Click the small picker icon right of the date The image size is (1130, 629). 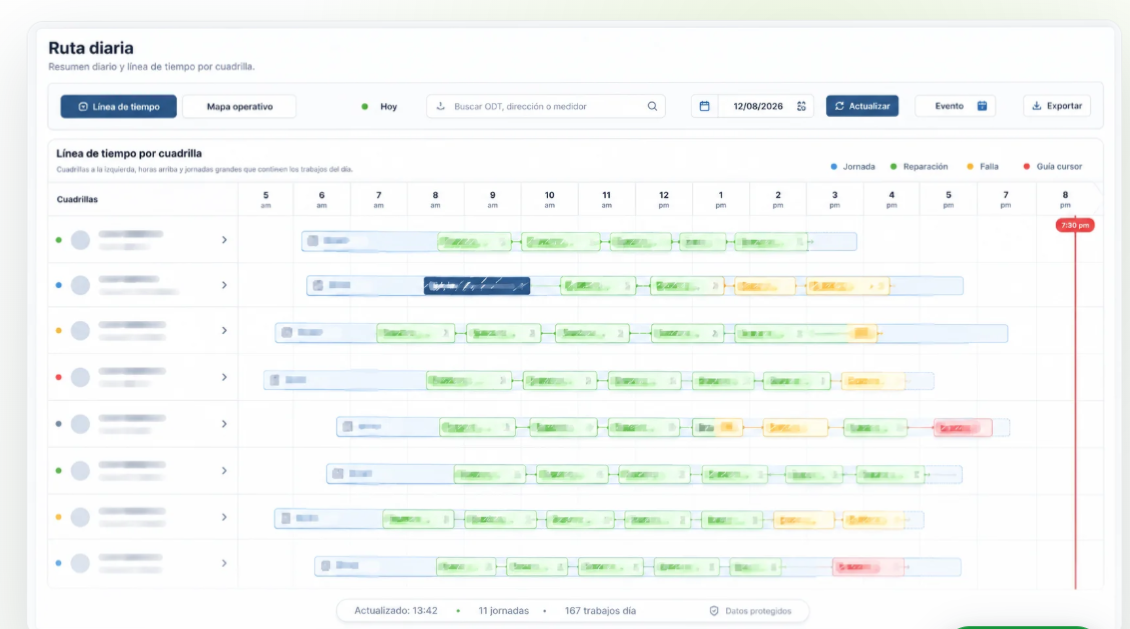(801, 107)
